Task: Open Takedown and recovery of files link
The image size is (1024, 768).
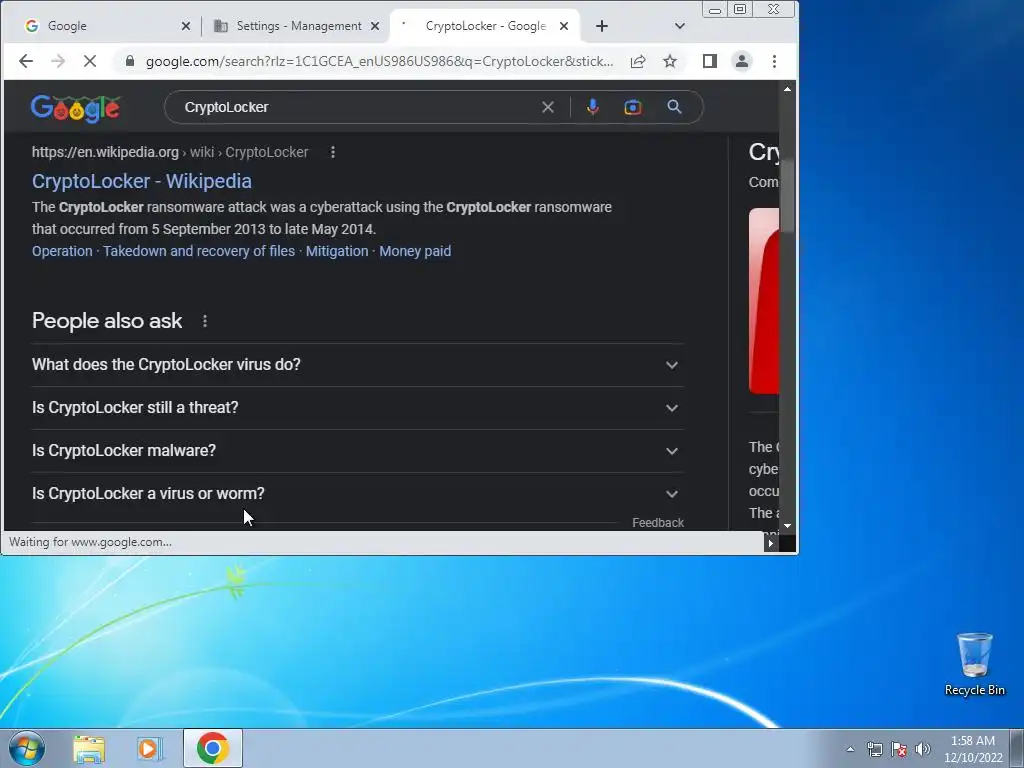Action: coord(199,251)
